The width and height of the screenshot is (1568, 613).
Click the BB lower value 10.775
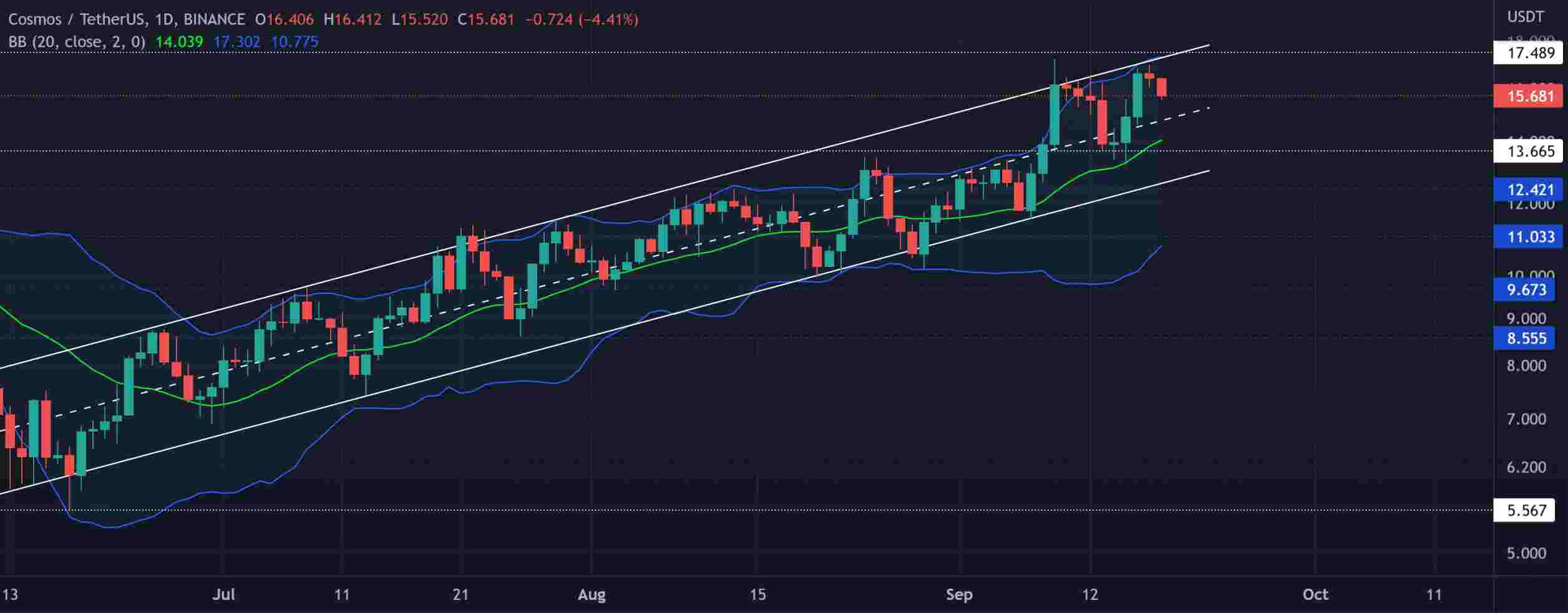click(295, 42)
